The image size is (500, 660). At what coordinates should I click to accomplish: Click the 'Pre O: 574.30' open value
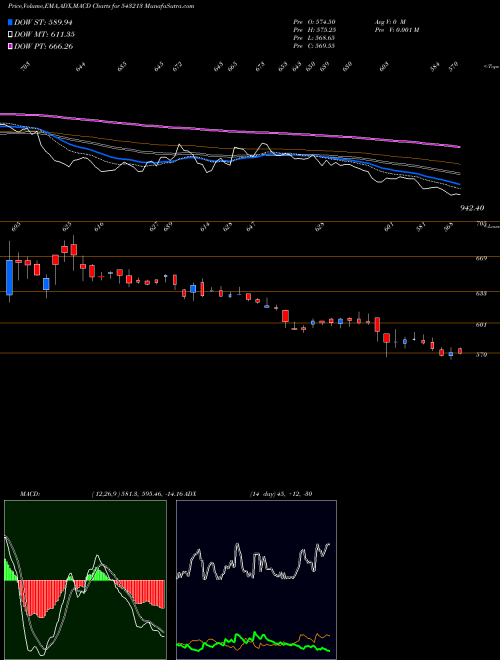[x=314, y=22]
